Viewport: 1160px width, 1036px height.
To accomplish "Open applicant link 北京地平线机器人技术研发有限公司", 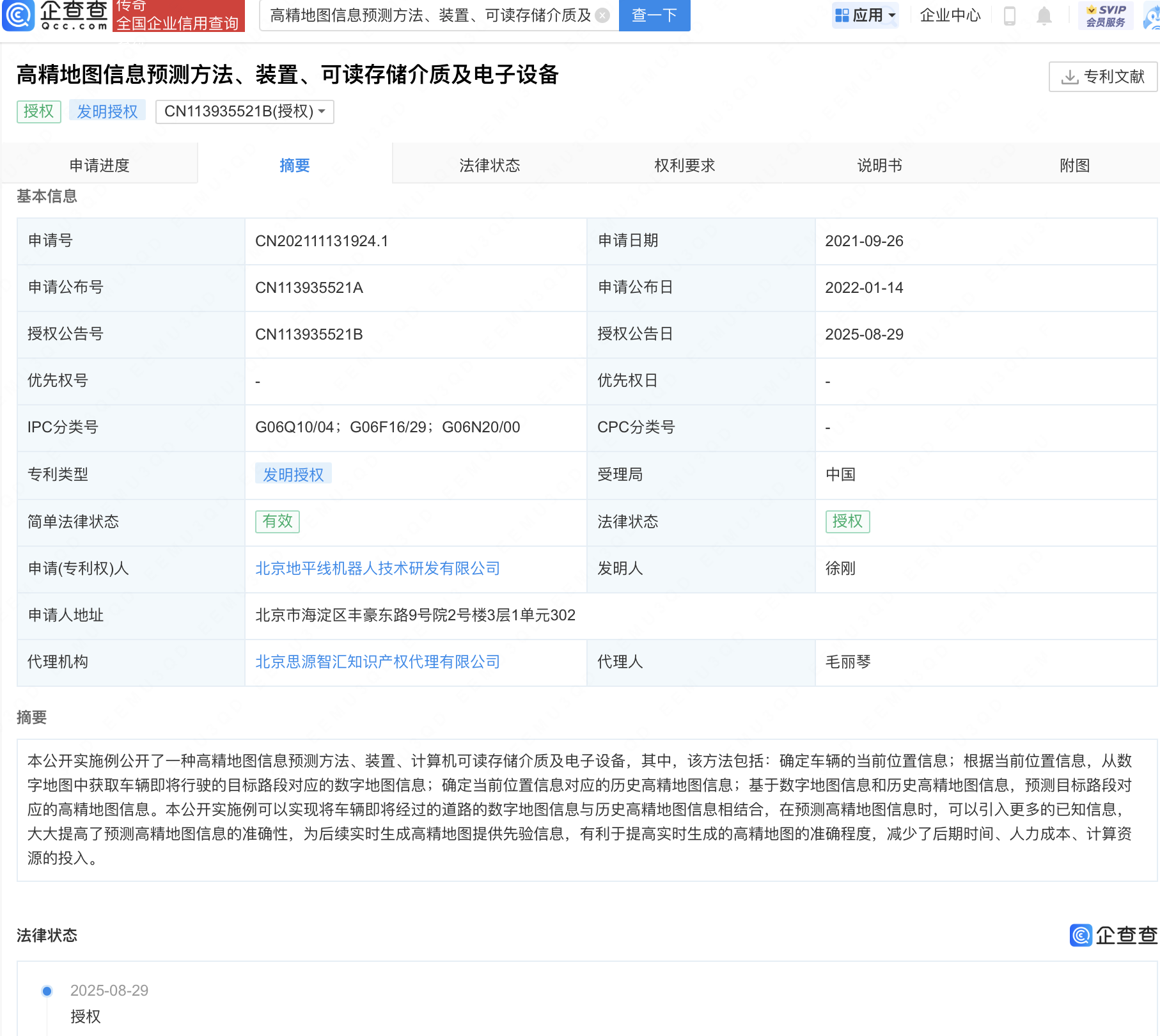I will 377,569.
